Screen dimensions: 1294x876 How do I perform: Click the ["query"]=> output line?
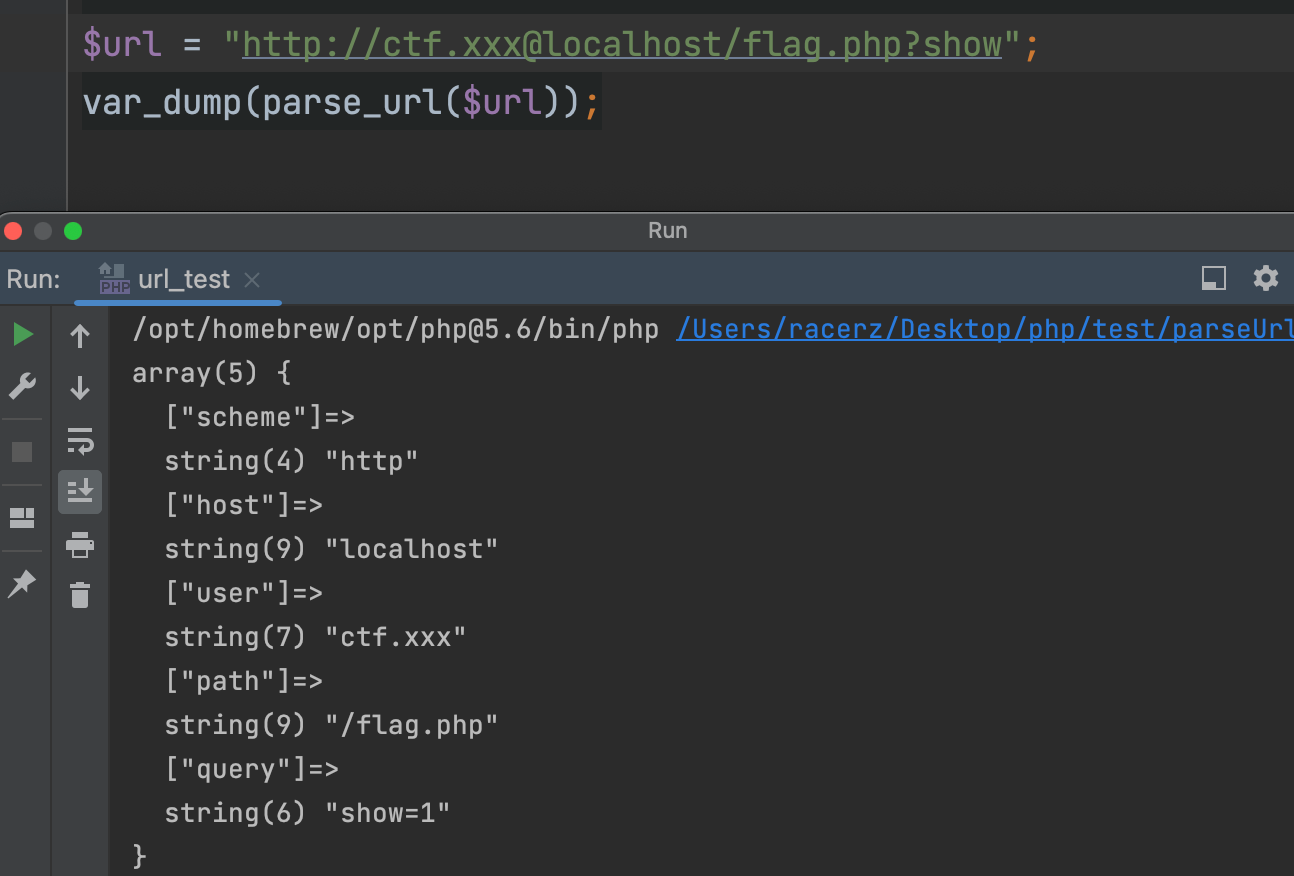click(252, 769)
